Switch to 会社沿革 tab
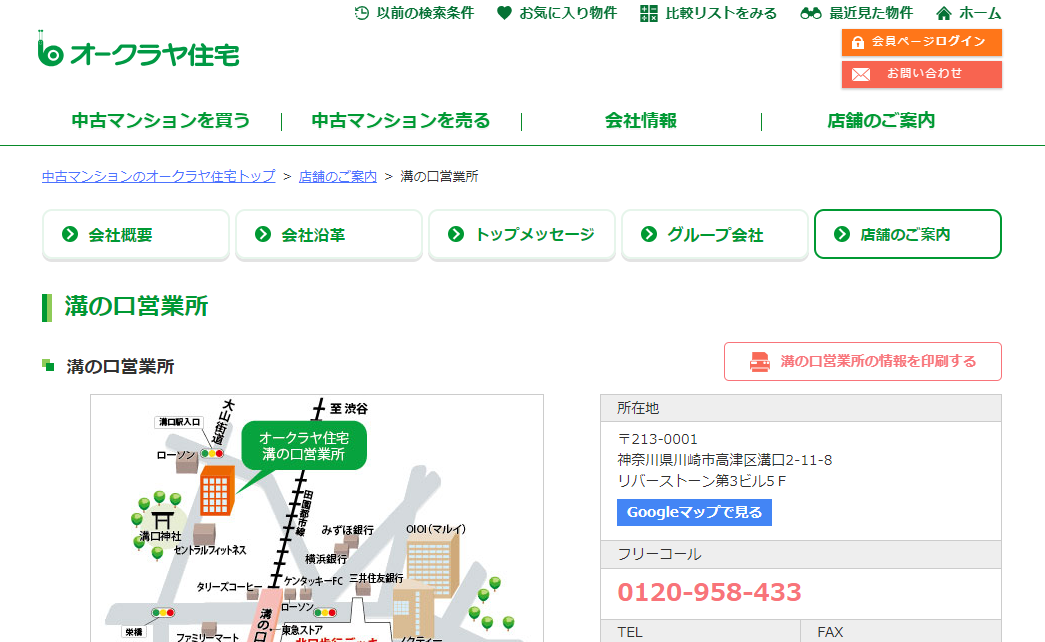Screen dimensions: 1045x642 tap(329, 235)
